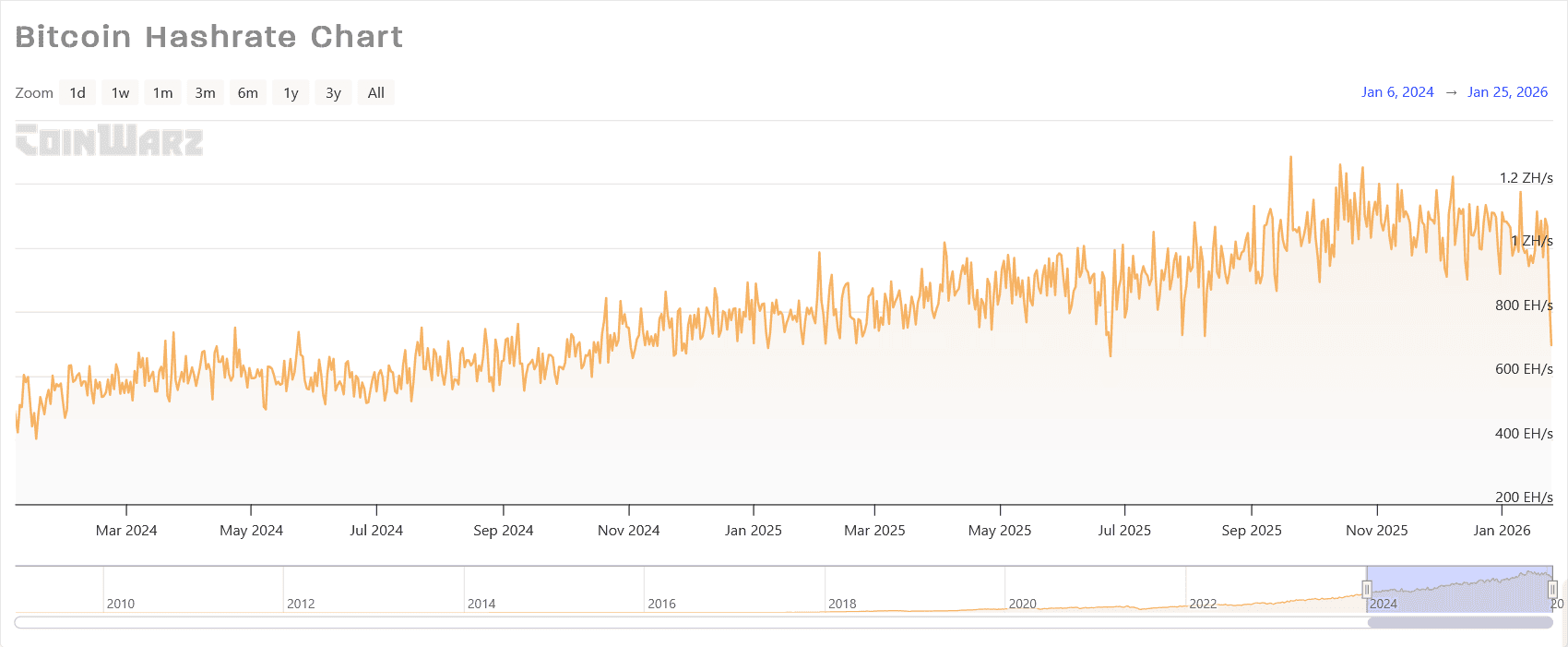Image resolution: width=1568 pixels, height=647 pixels.
Task: Click the horizontal scrollbar thumb
Action: pos(1459,622)
